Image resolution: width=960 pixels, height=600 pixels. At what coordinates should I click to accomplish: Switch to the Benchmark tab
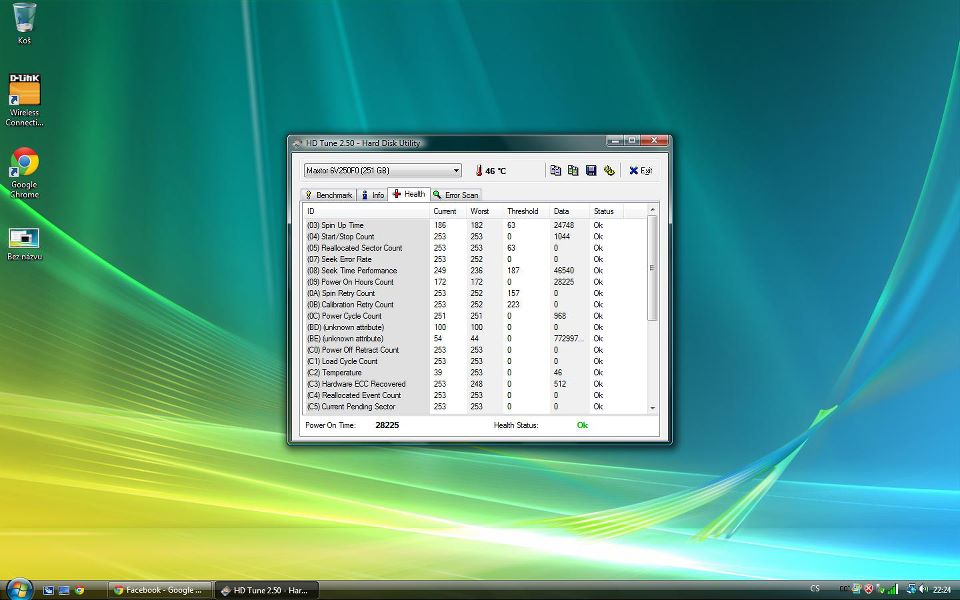[x=328, y=195]
